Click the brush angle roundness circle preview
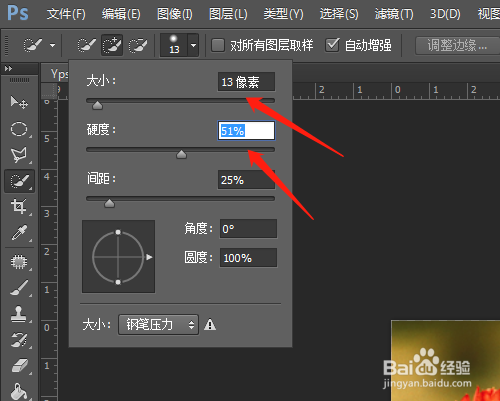 [x=119, y=257]
